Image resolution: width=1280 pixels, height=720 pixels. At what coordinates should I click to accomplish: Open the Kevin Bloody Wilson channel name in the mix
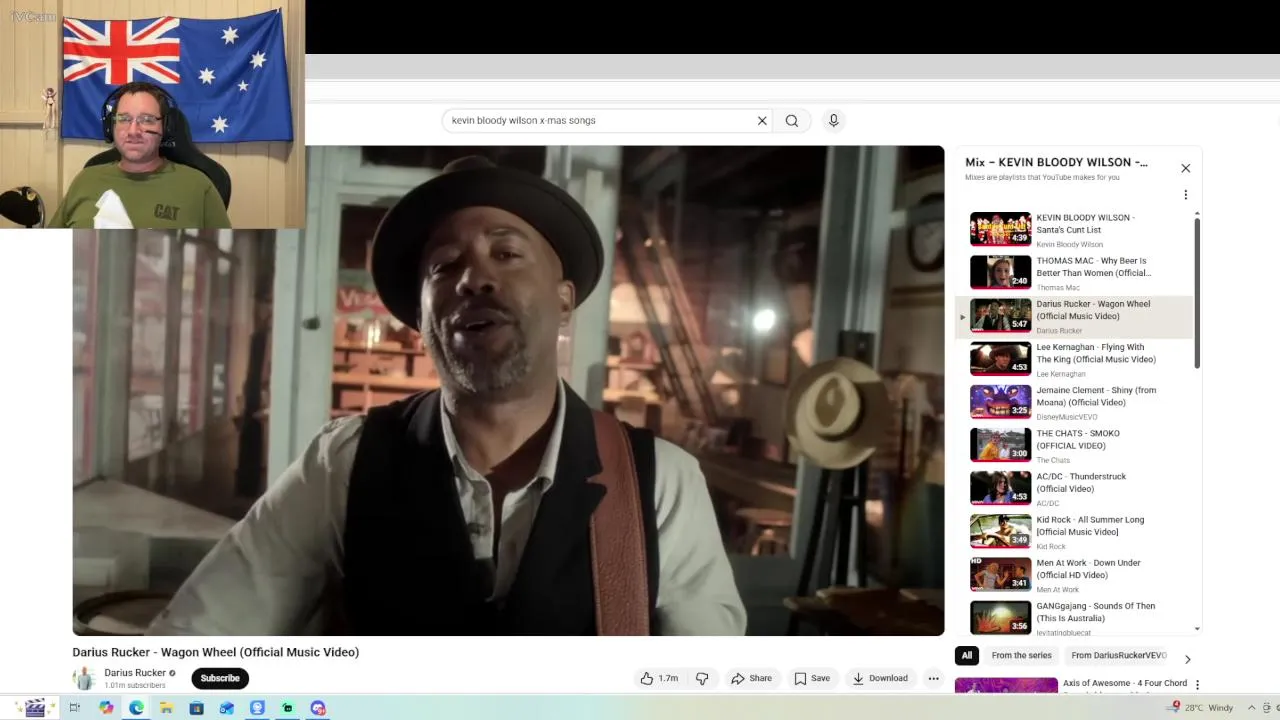(x=1069, y=244)
